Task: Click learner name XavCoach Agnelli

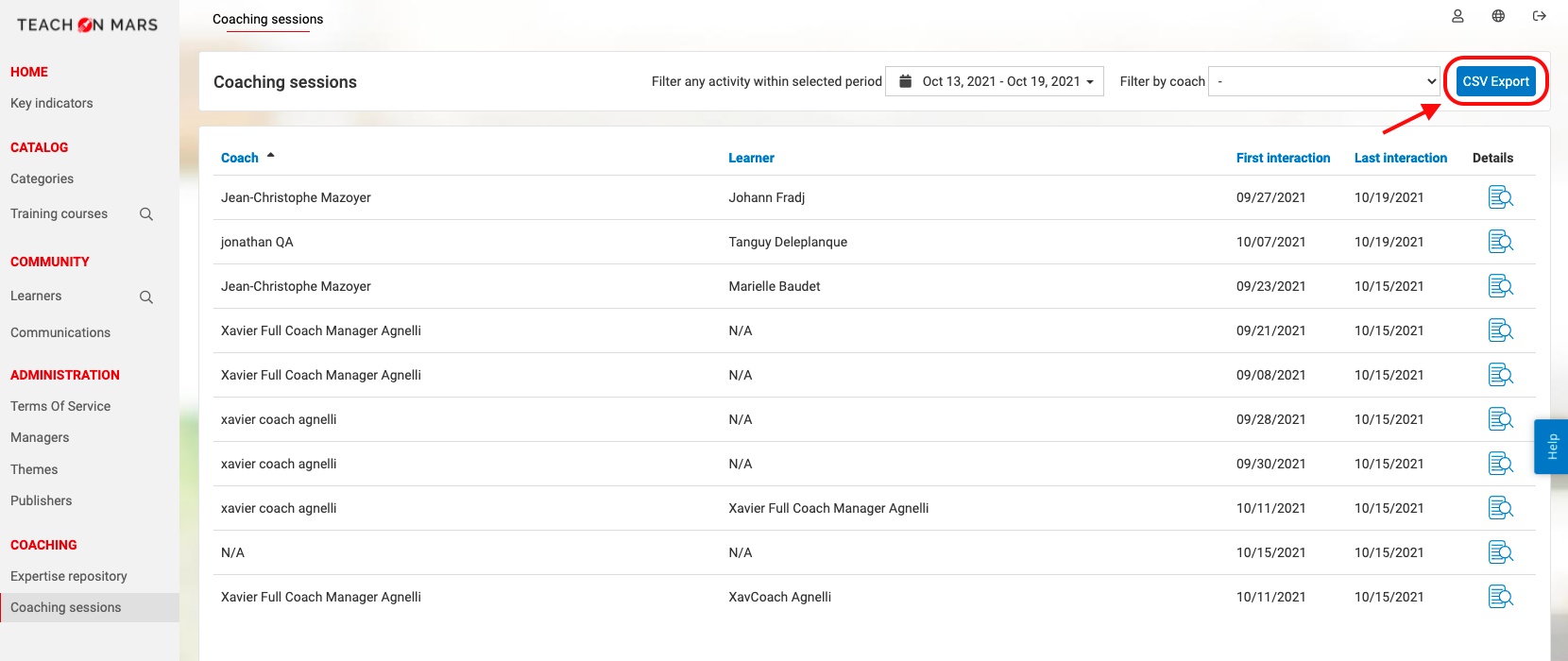Action: (780, 597)
